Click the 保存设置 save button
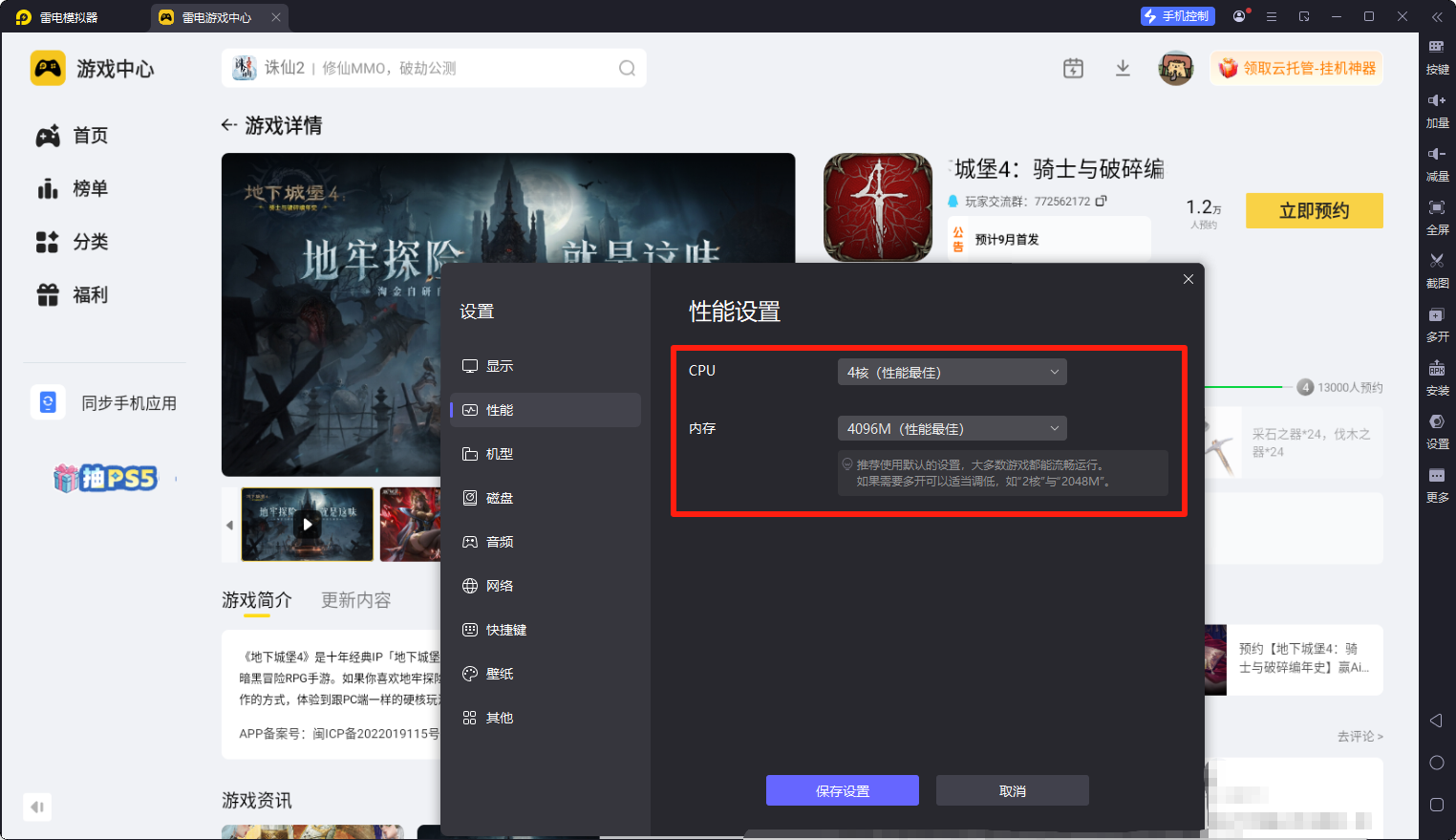The height and width of the screenshot is (840, 1456). click(842, 790)
